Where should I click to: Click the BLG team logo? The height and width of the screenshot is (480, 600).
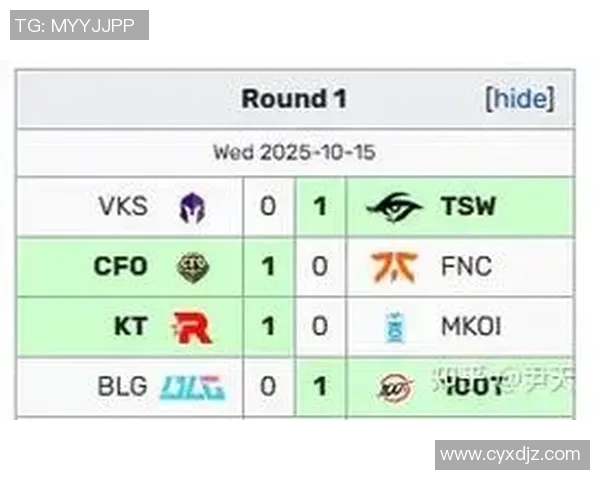coord(192,386)
